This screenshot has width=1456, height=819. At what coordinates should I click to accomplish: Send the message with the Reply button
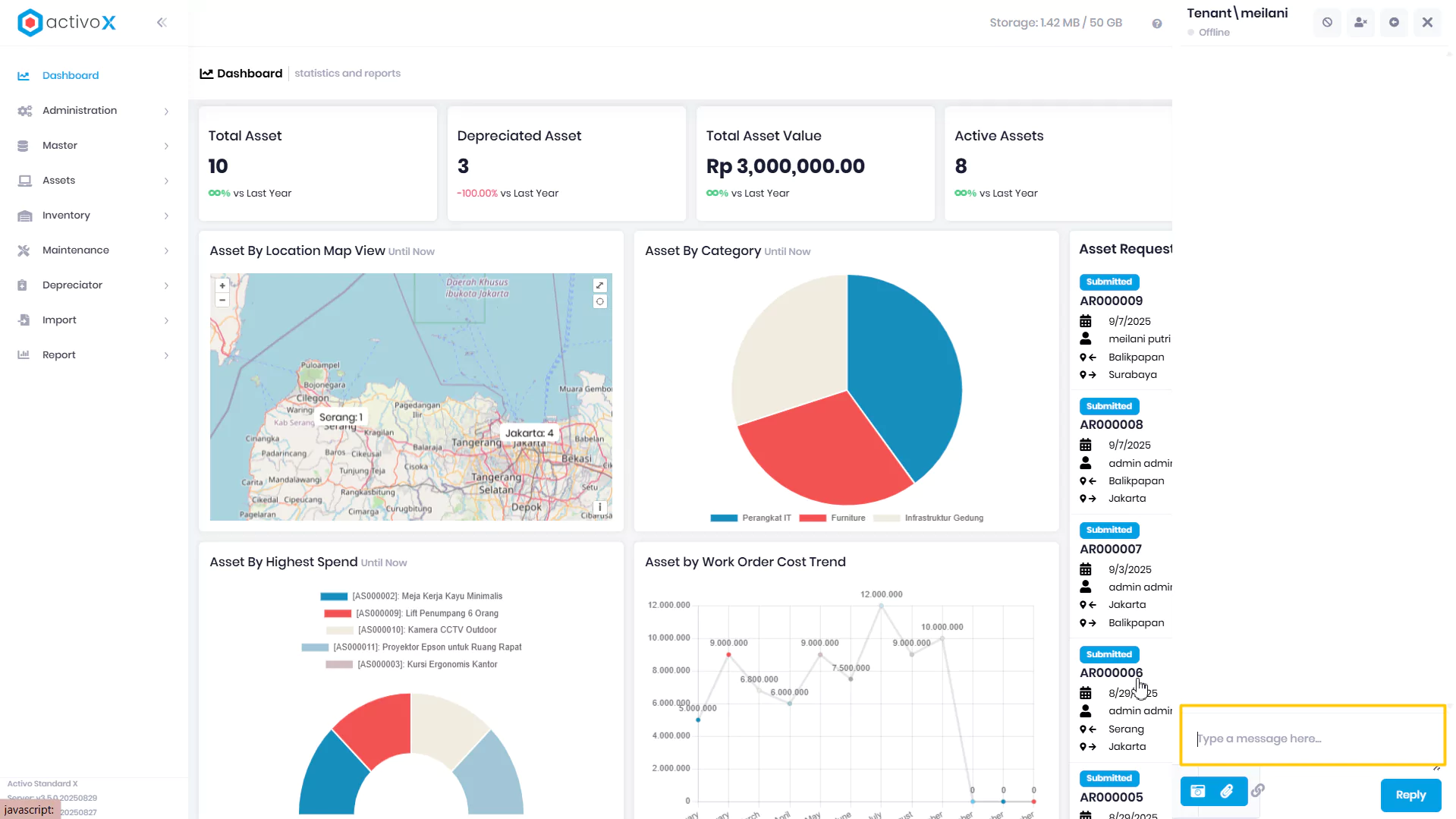tap(1410, 795)
